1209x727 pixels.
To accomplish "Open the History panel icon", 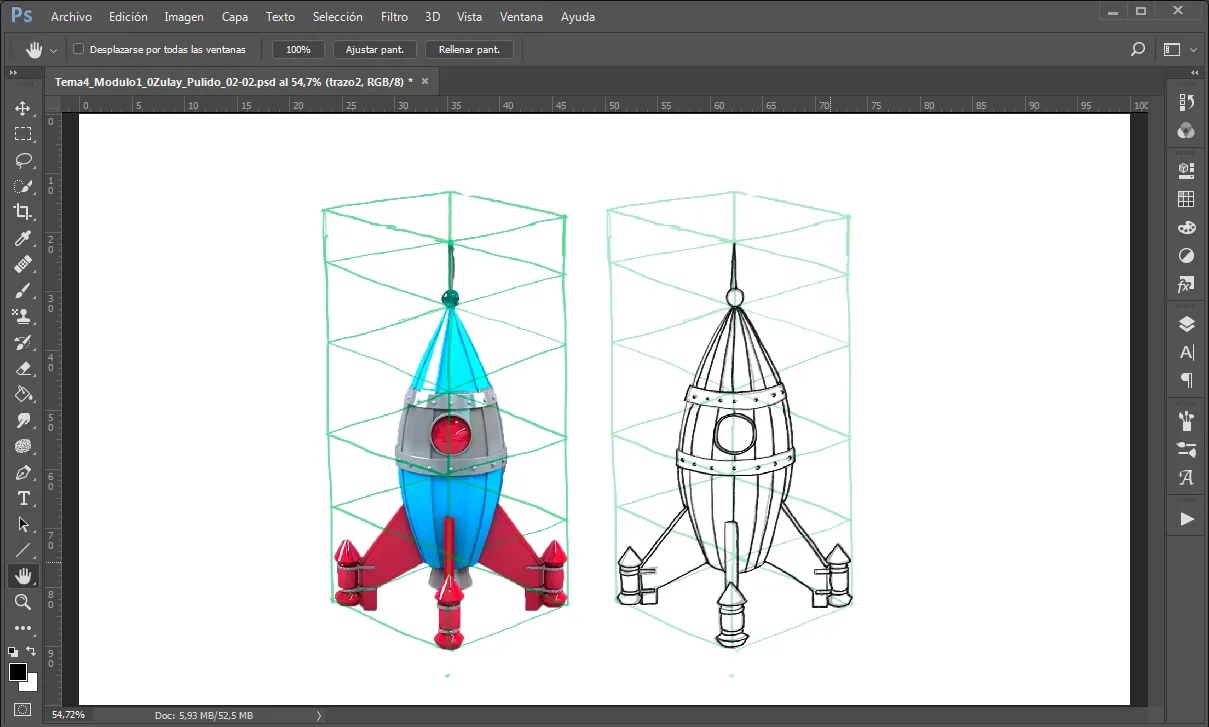I will (1187, 102).
